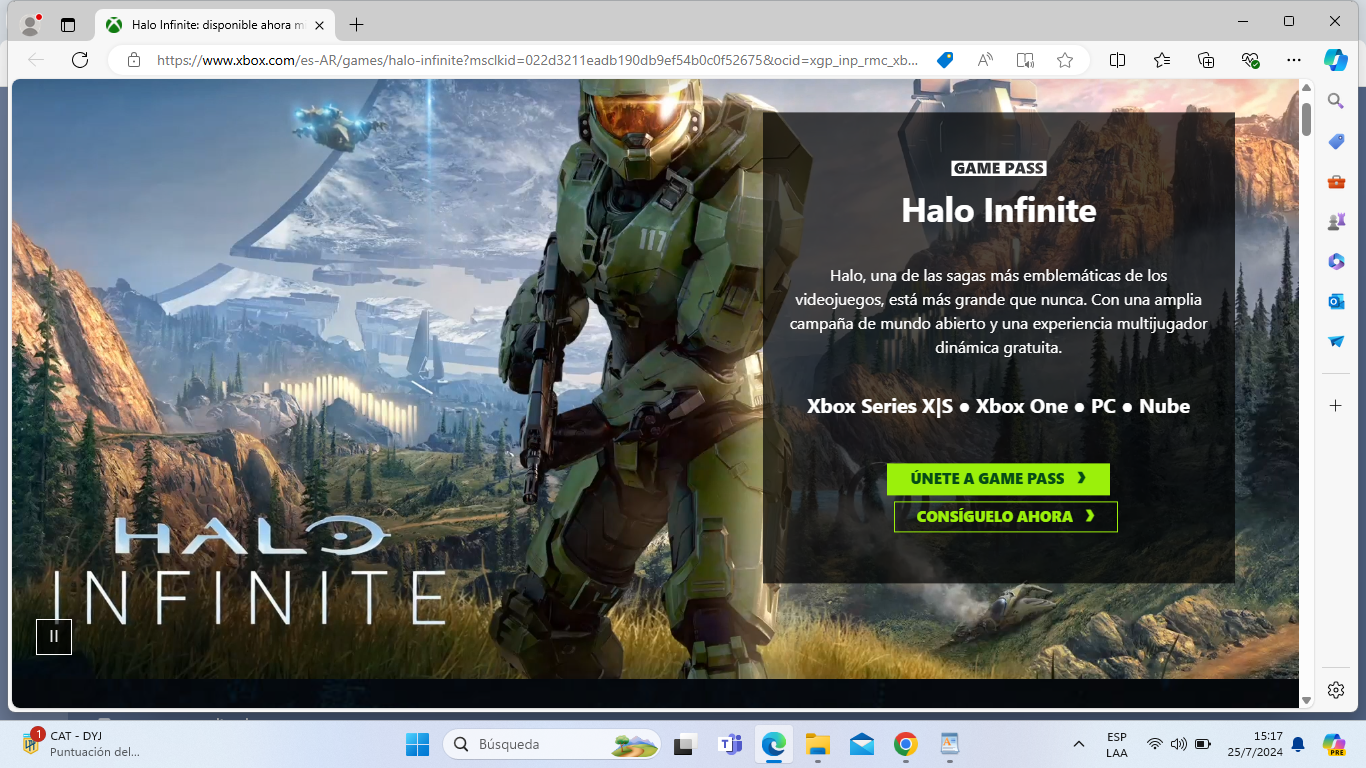1366x768 pixels.
Task: Open the Favorites list
Action: pos(1162,60)
